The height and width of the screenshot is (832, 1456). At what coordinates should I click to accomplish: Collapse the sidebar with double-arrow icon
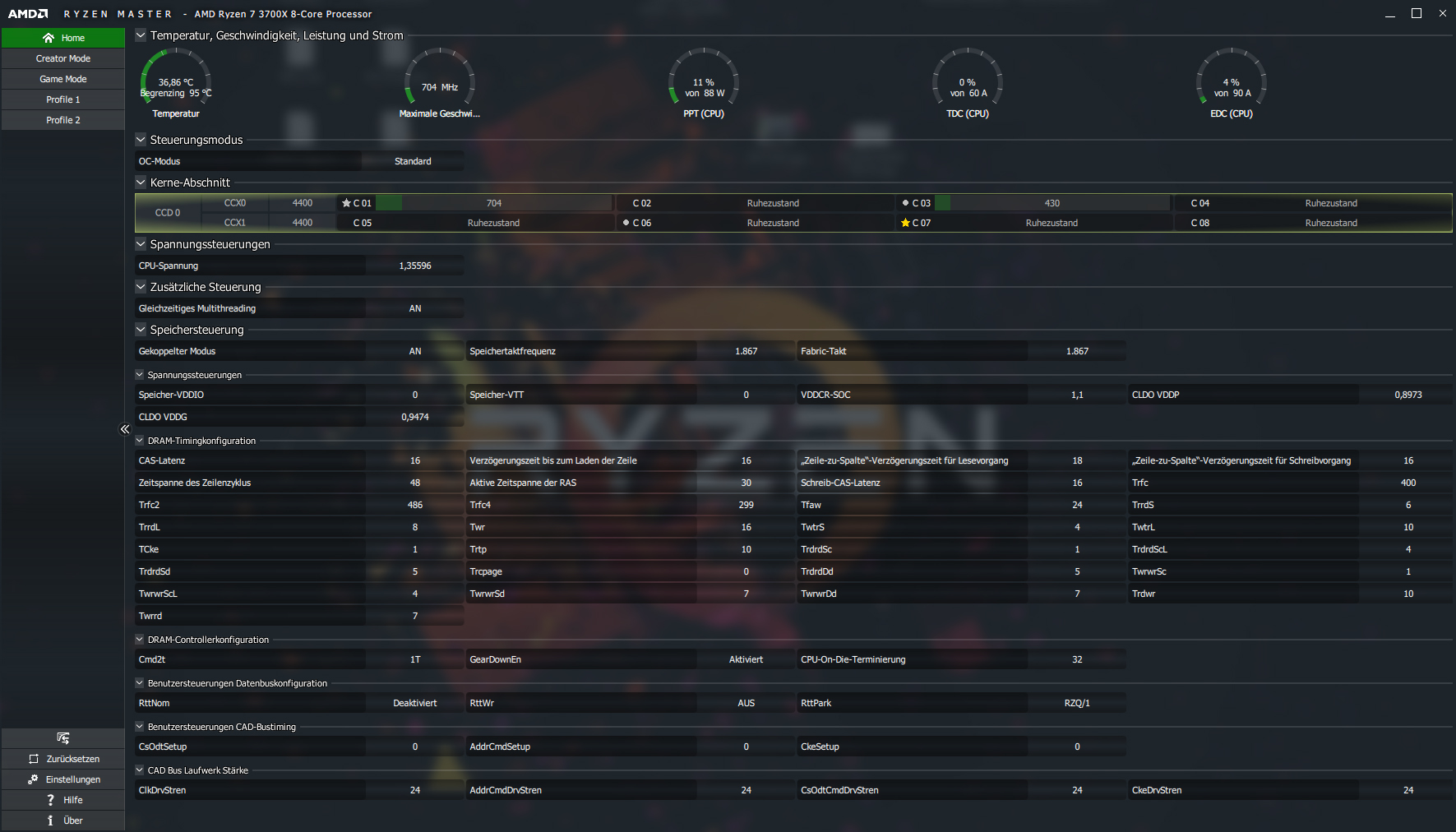(125, 429)
